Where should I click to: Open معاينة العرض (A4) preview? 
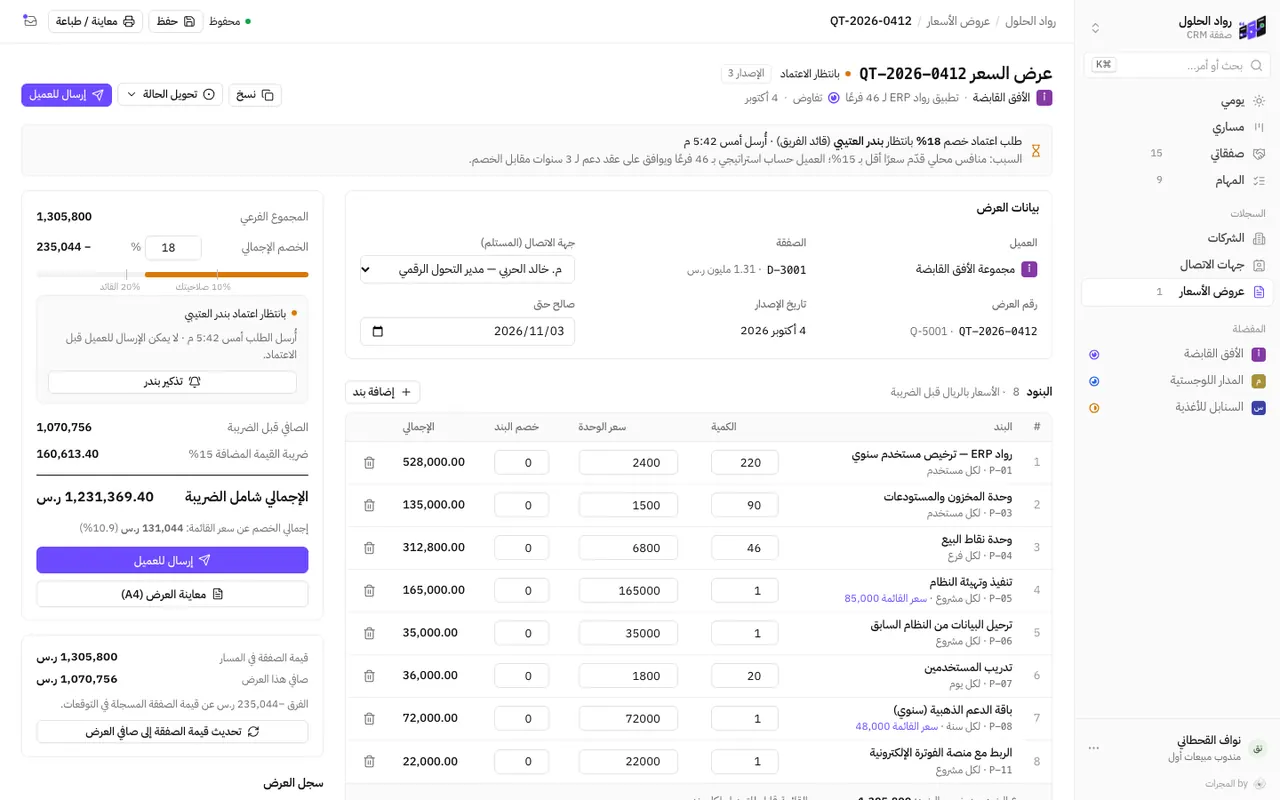(172, 594)
